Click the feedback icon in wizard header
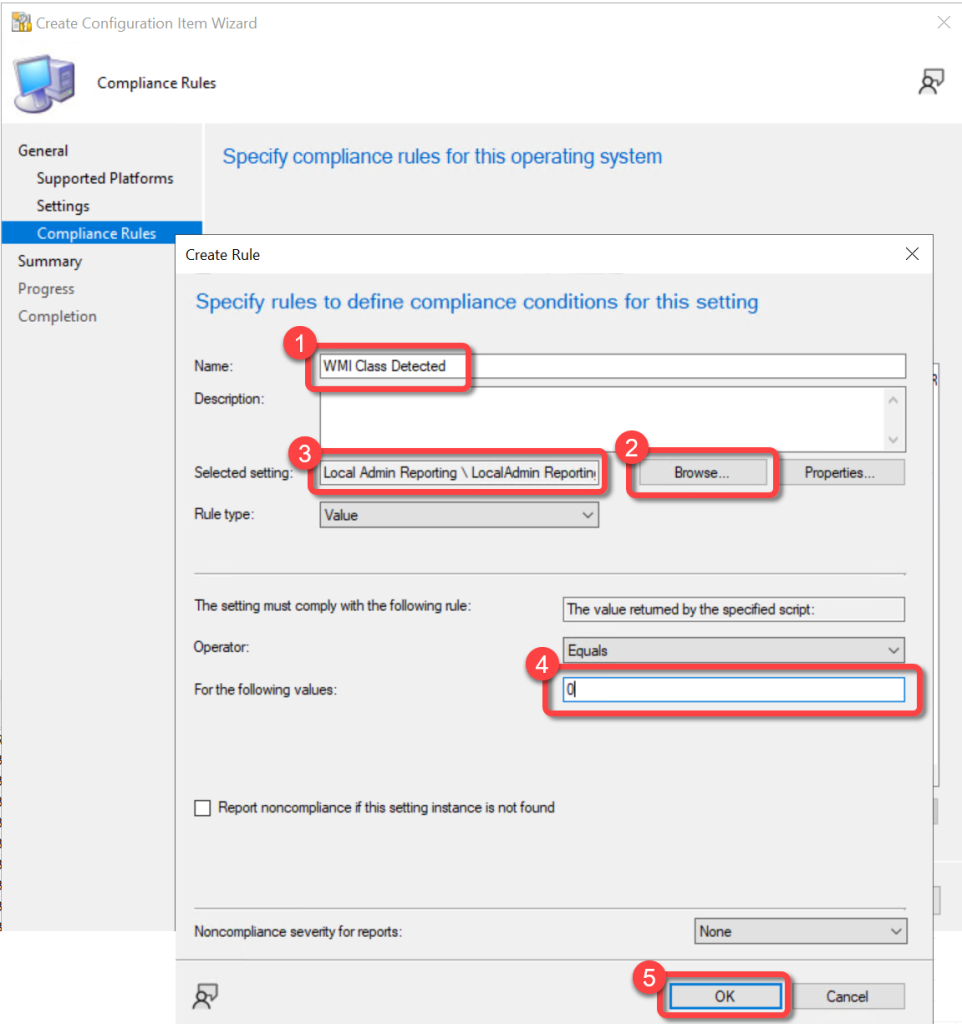 tap(931, 83)
